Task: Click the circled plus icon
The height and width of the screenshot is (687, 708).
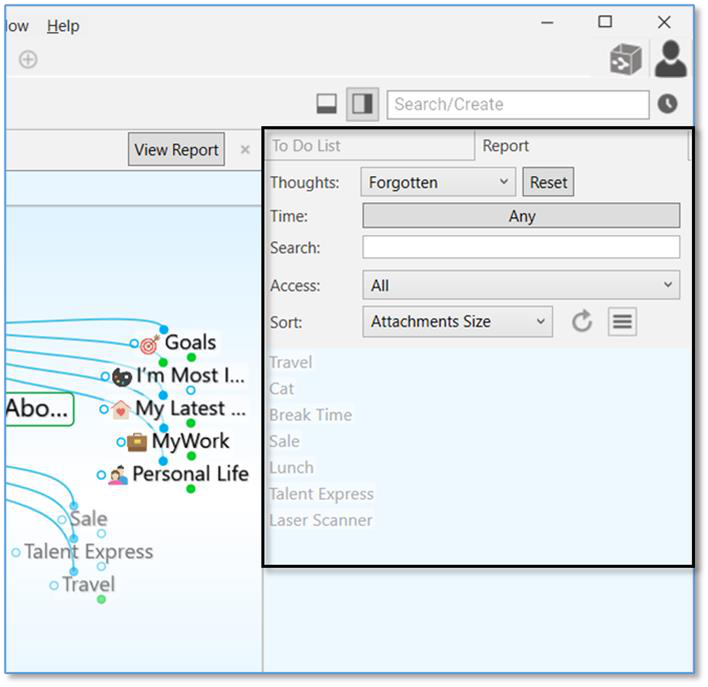Action: point(28,60)
